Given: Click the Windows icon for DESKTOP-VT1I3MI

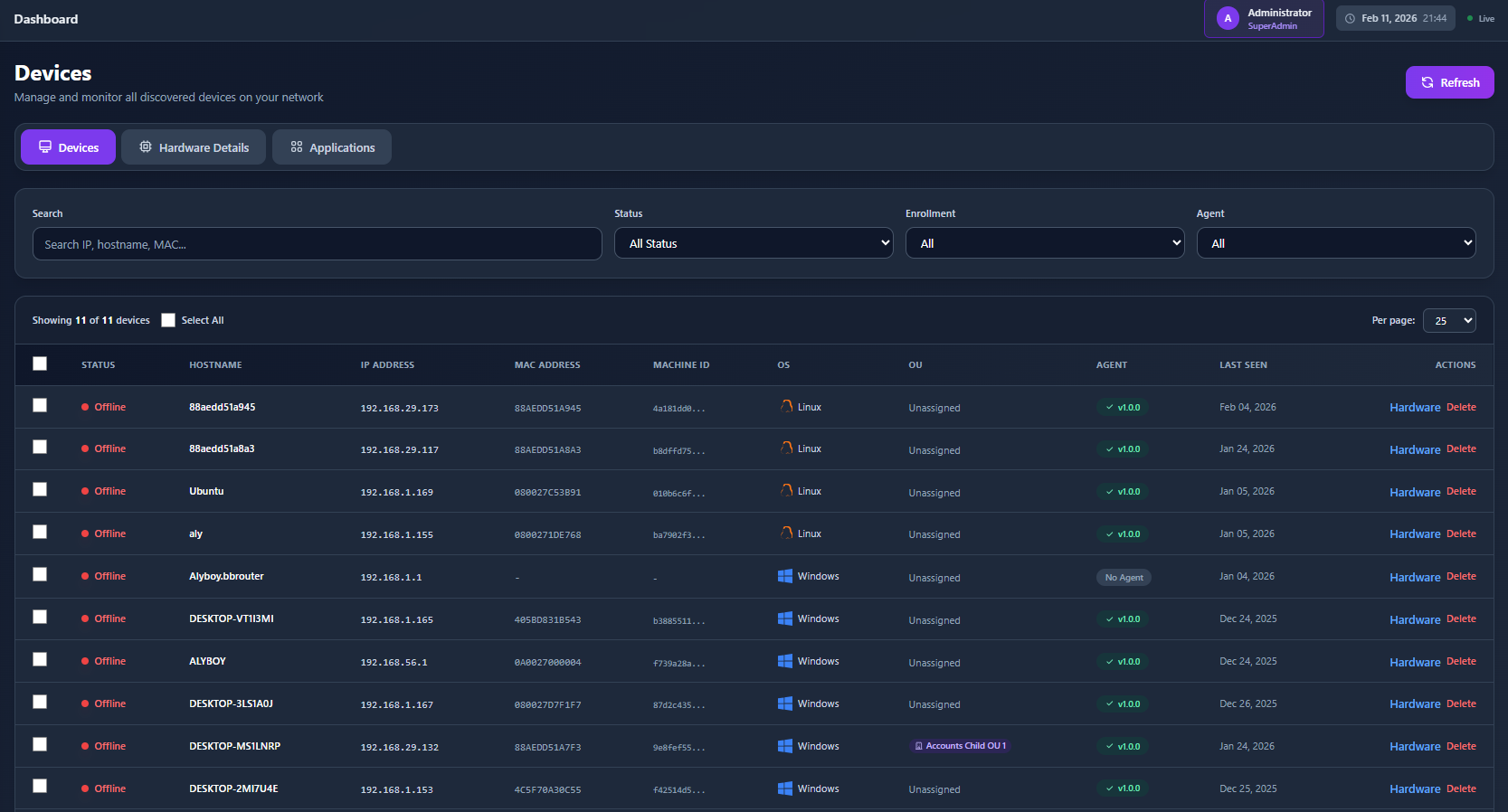Looking at the screenshot, I should tap(784, 619).
